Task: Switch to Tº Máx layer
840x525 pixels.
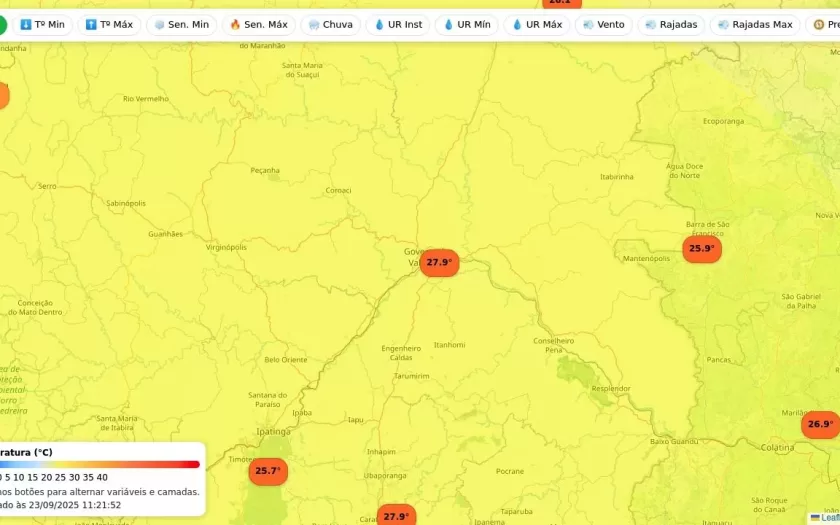Action: [109, 25]
